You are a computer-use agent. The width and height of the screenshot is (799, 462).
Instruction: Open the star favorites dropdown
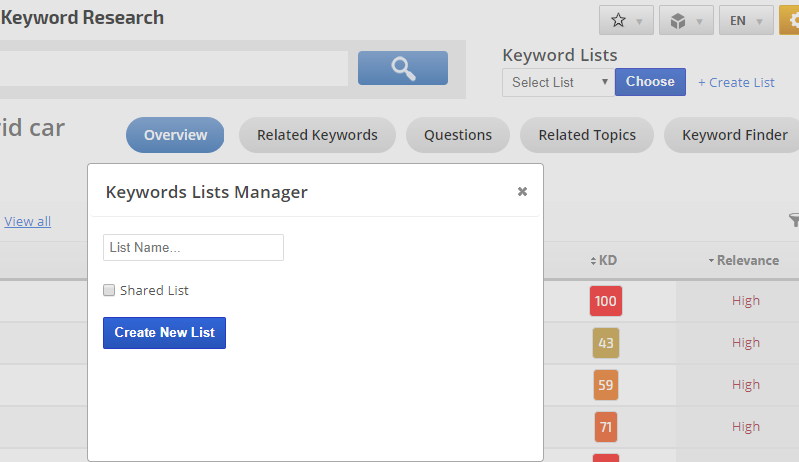[x=626, y=20]
